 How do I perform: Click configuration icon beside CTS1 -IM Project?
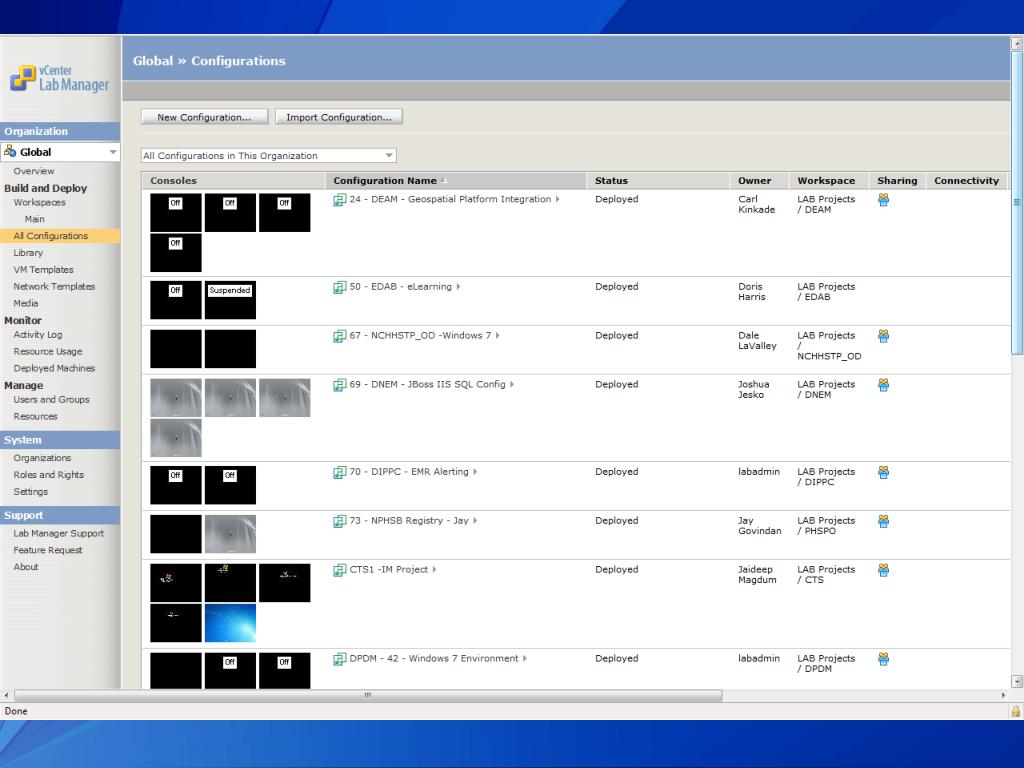pos(340,570)
